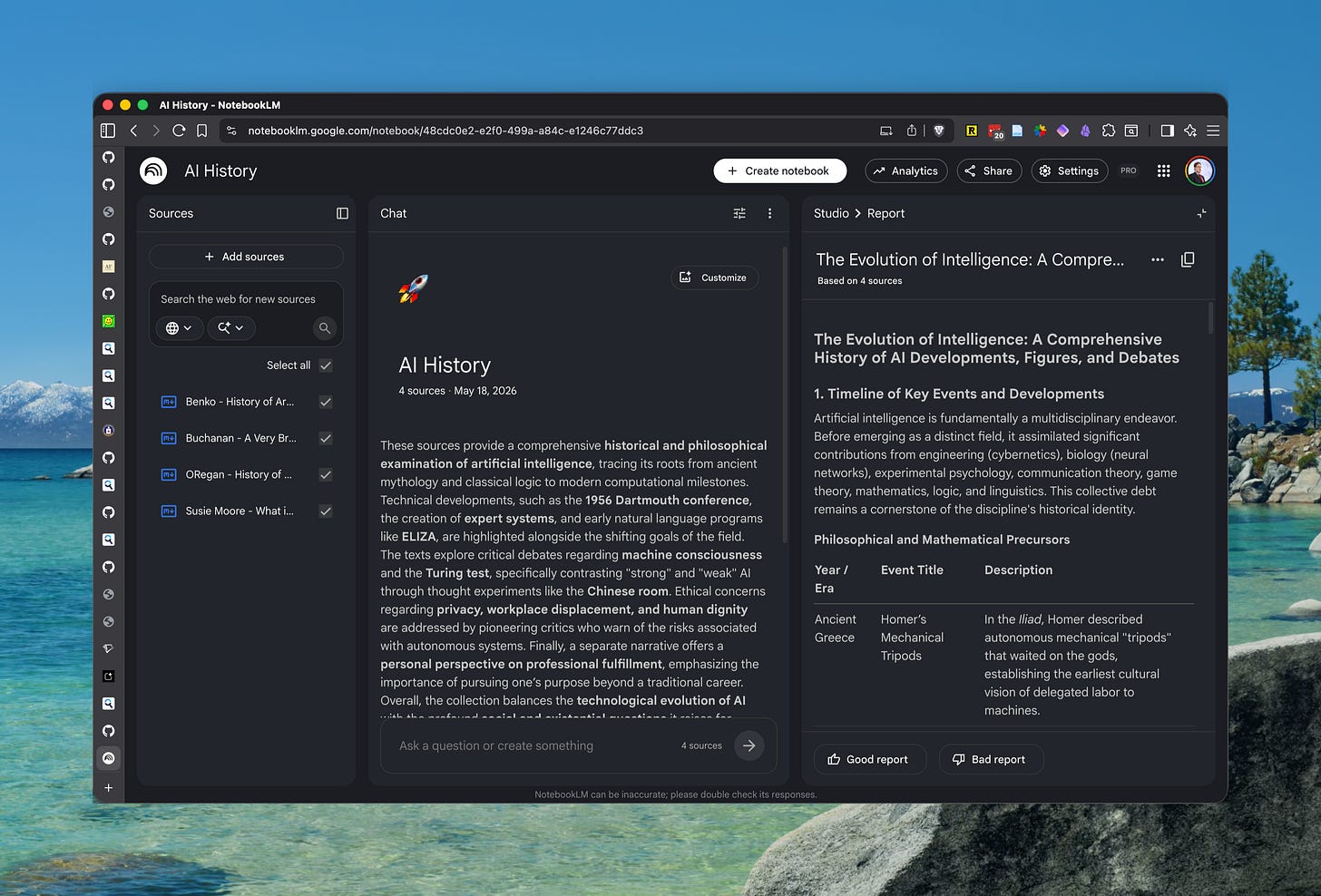Open Benko - History of Ar... source
The height and width of the screenshot is (896, 1321).
(x=240, y=402)
